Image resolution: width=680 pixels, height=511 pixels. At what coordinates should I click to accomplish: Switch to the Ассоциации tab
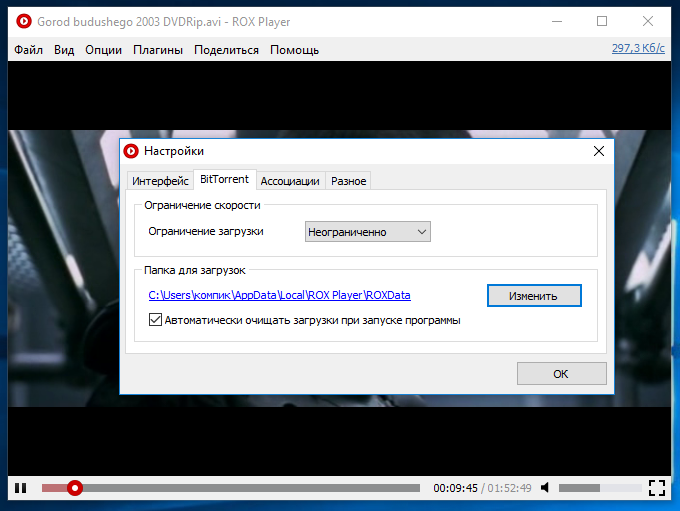tap(290, 181)
